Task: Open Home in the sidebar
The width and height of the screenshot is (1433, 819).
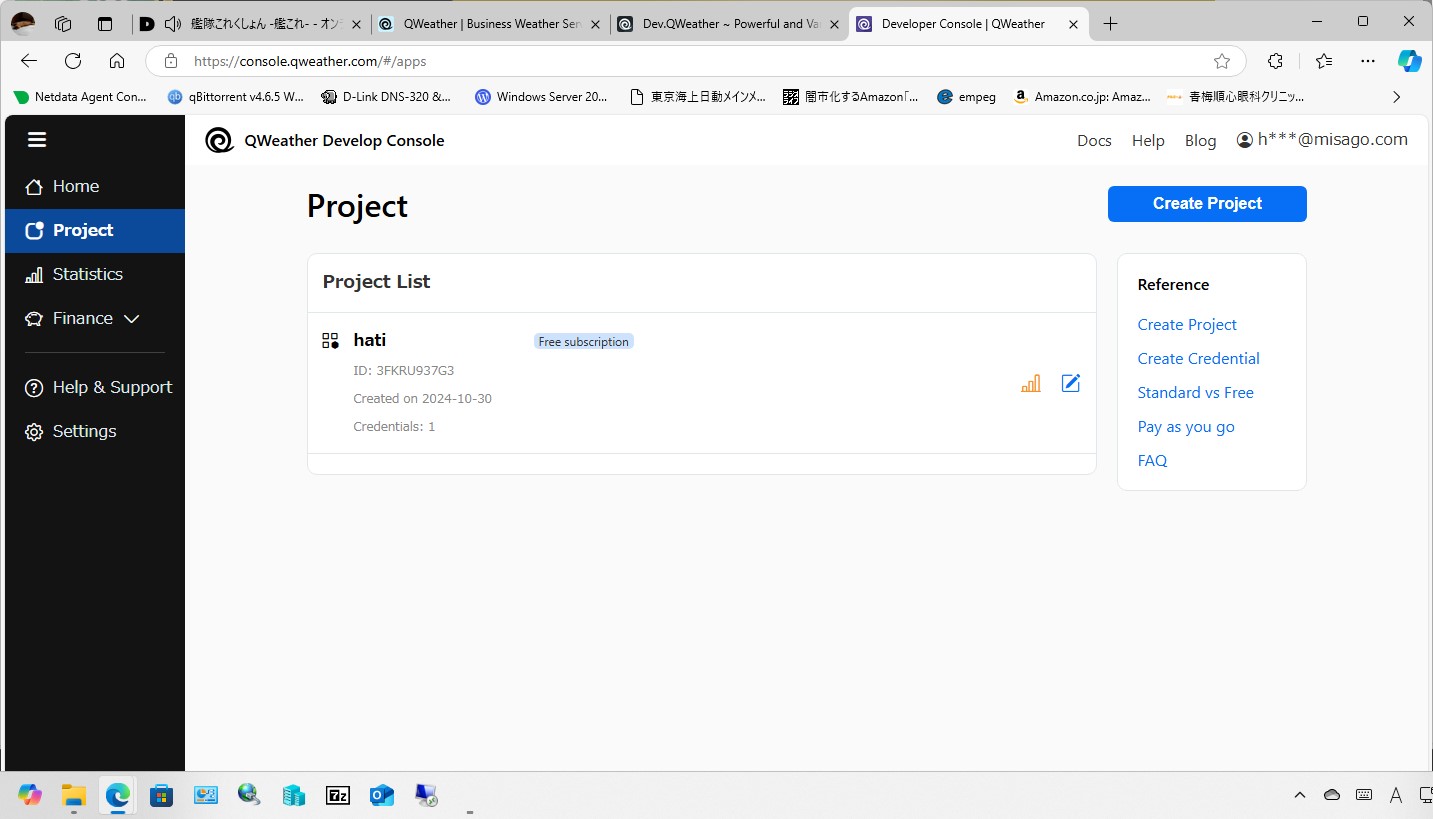Action: click(95, 186)
